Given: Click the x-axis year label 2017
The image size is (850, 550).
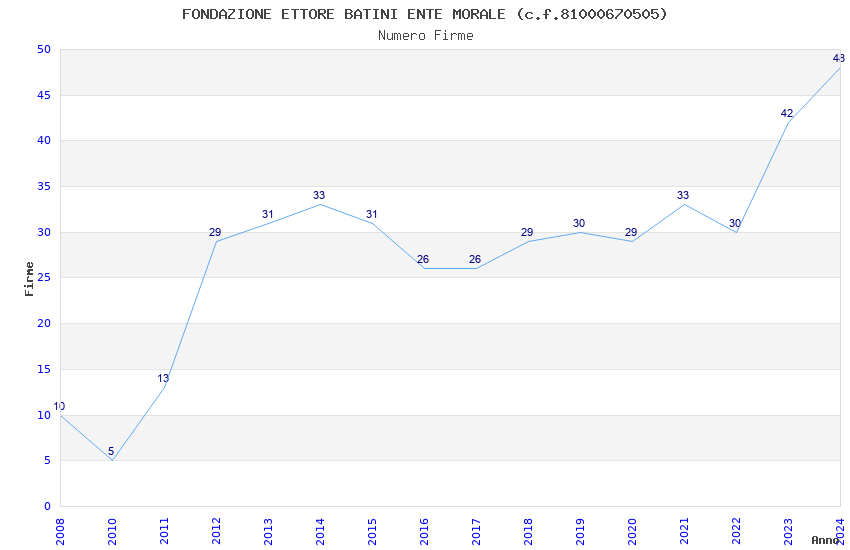Looking at the screenshot, I should coord(476,531).
